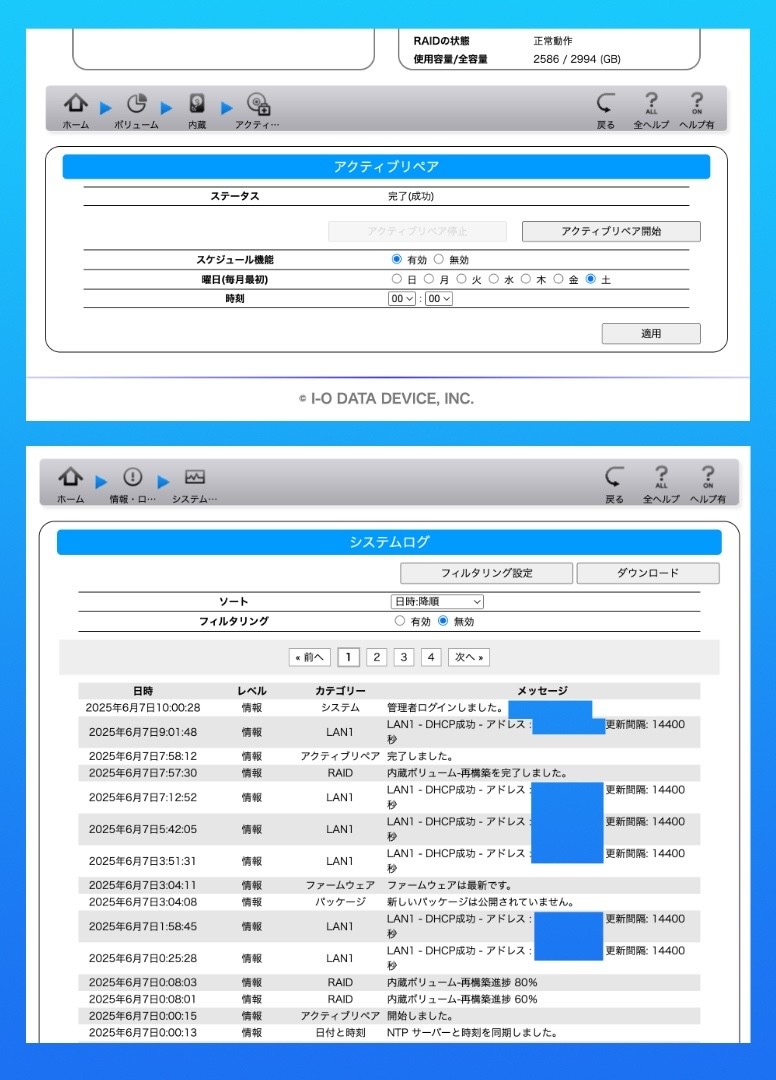Image resolution: width=776 pixels, height=1080 pixels.
Task: Toggle ヘルプ有 icon in Active Repair toolbar
Action: click(697, 110)
